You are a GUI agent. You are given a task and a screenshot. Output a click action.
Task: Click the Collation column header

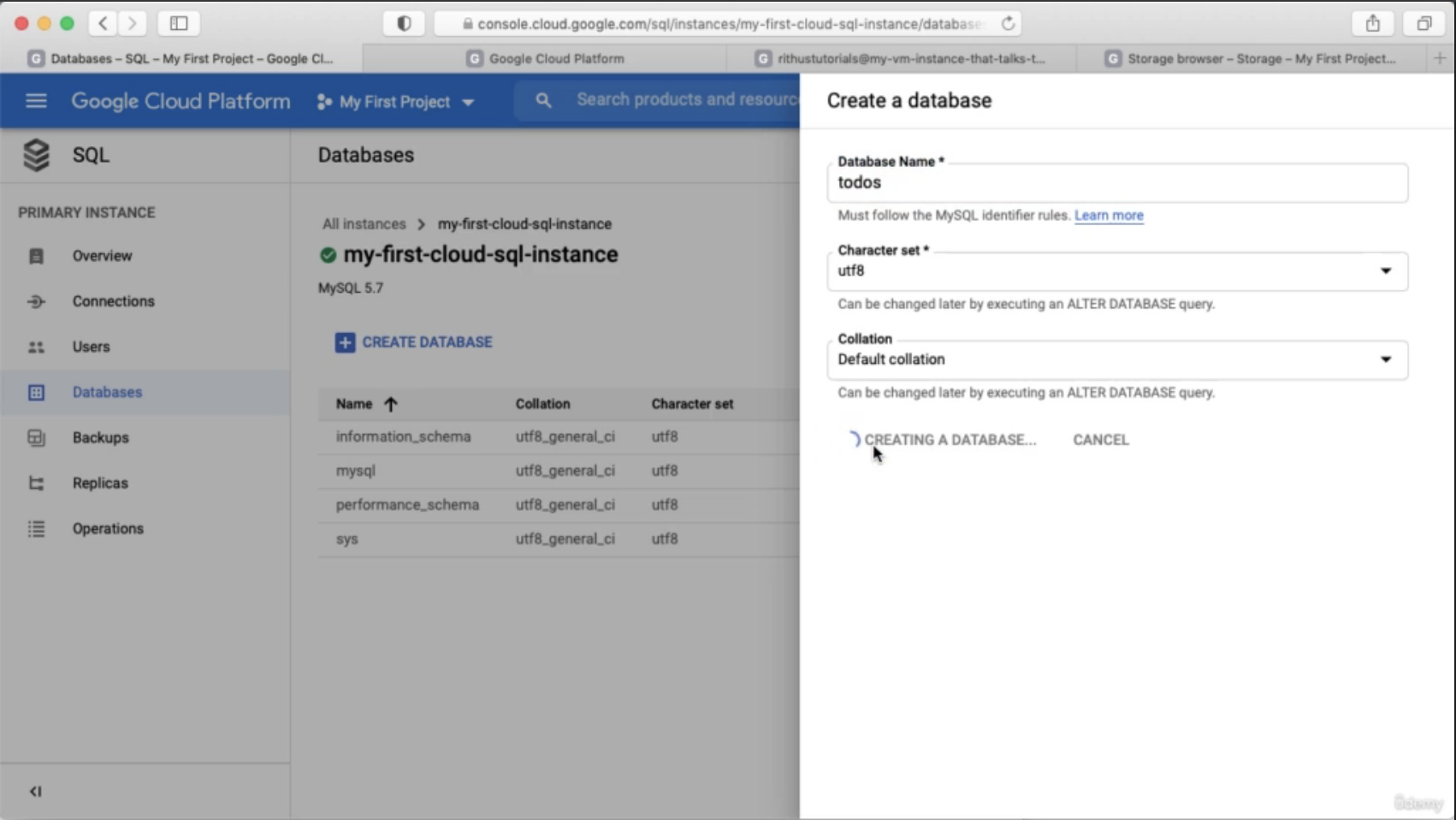pos(542,404)
